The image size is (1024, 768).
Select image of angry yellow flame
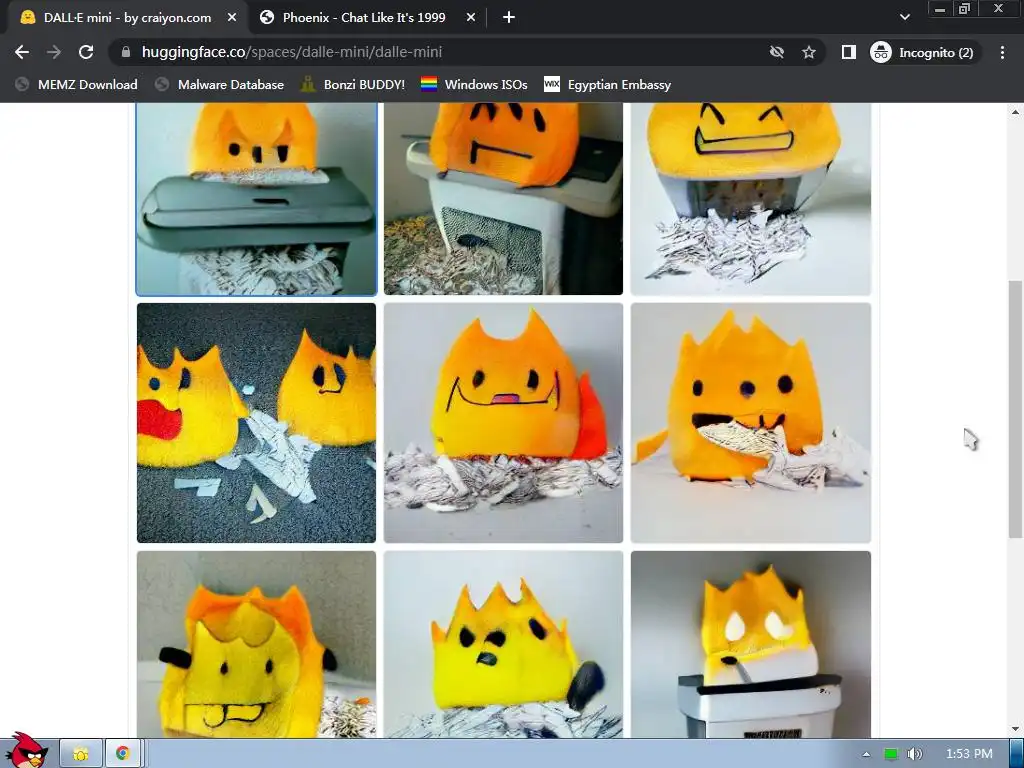click(x=503, y=645)
